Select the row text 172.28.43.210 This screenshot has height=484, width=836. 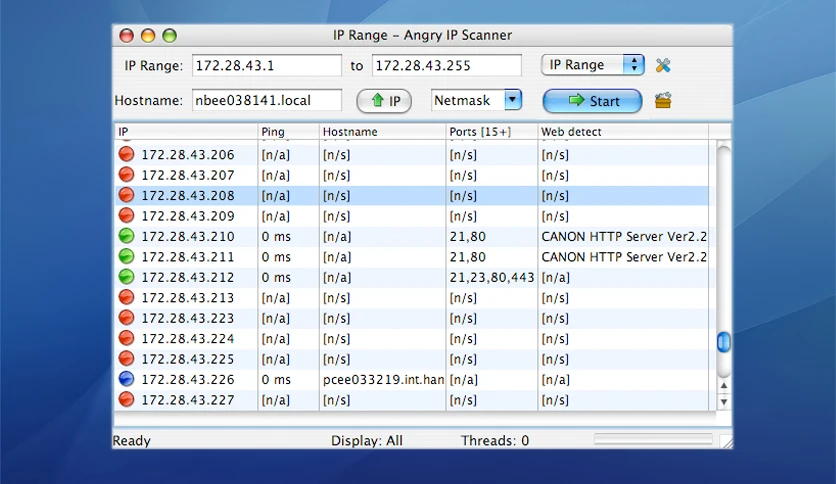pos(188,236)
